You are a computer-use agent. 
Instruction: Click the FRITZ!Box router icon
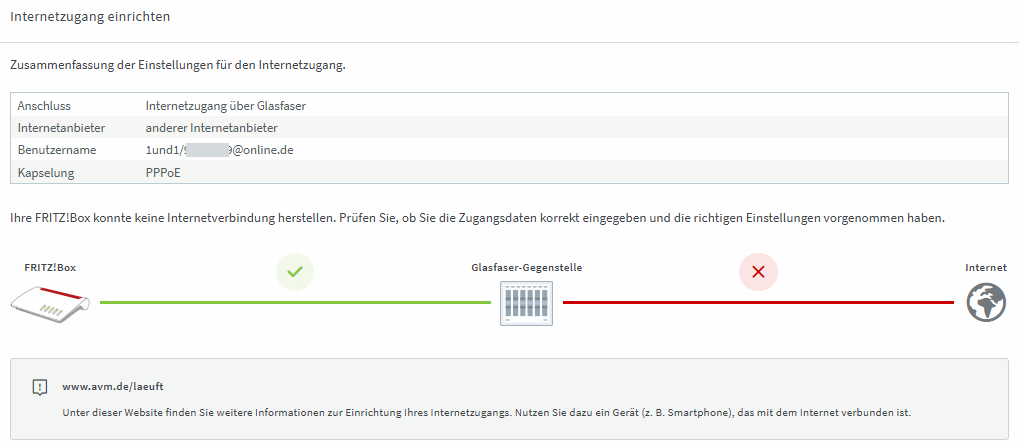tap(51, 302)
